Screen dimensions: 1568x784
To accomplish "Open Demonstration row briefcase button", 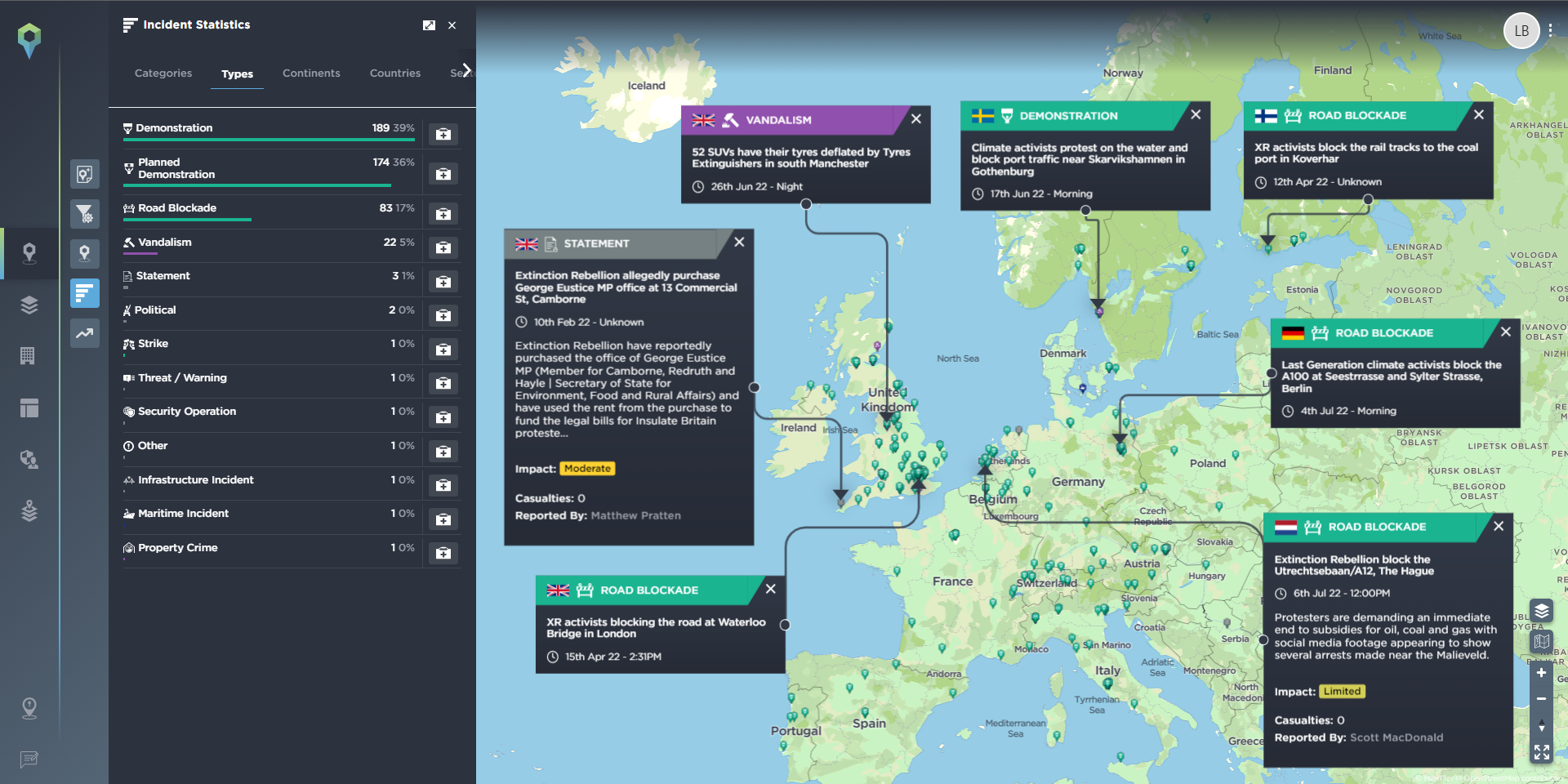I will click(x=443, y=134).
